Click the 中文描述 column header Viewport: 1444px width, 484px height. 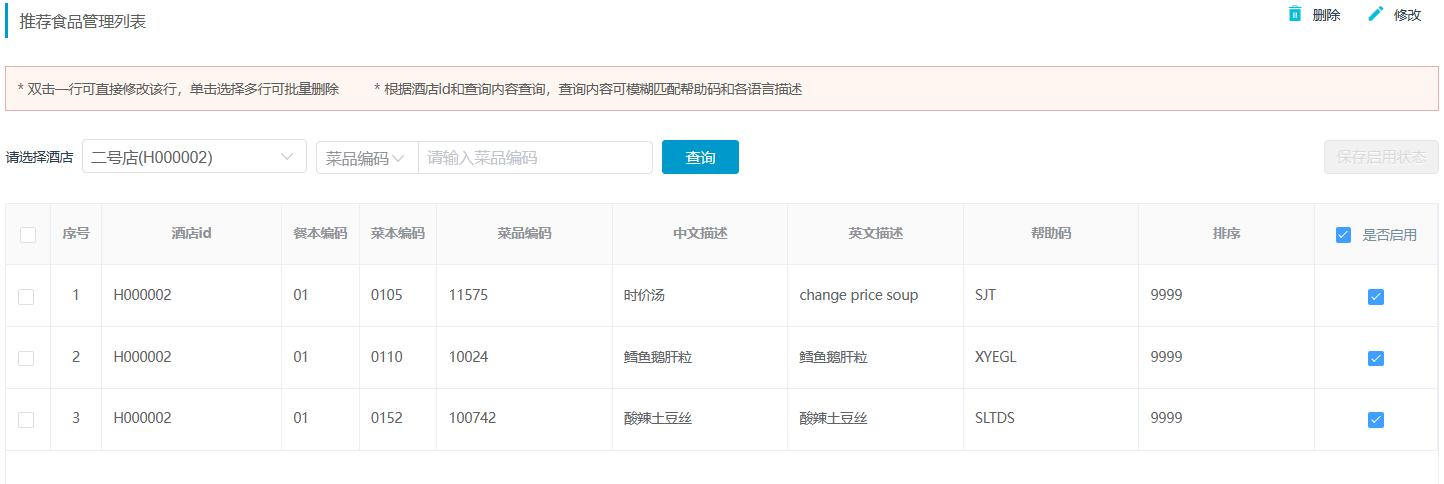tap(700, 234)
